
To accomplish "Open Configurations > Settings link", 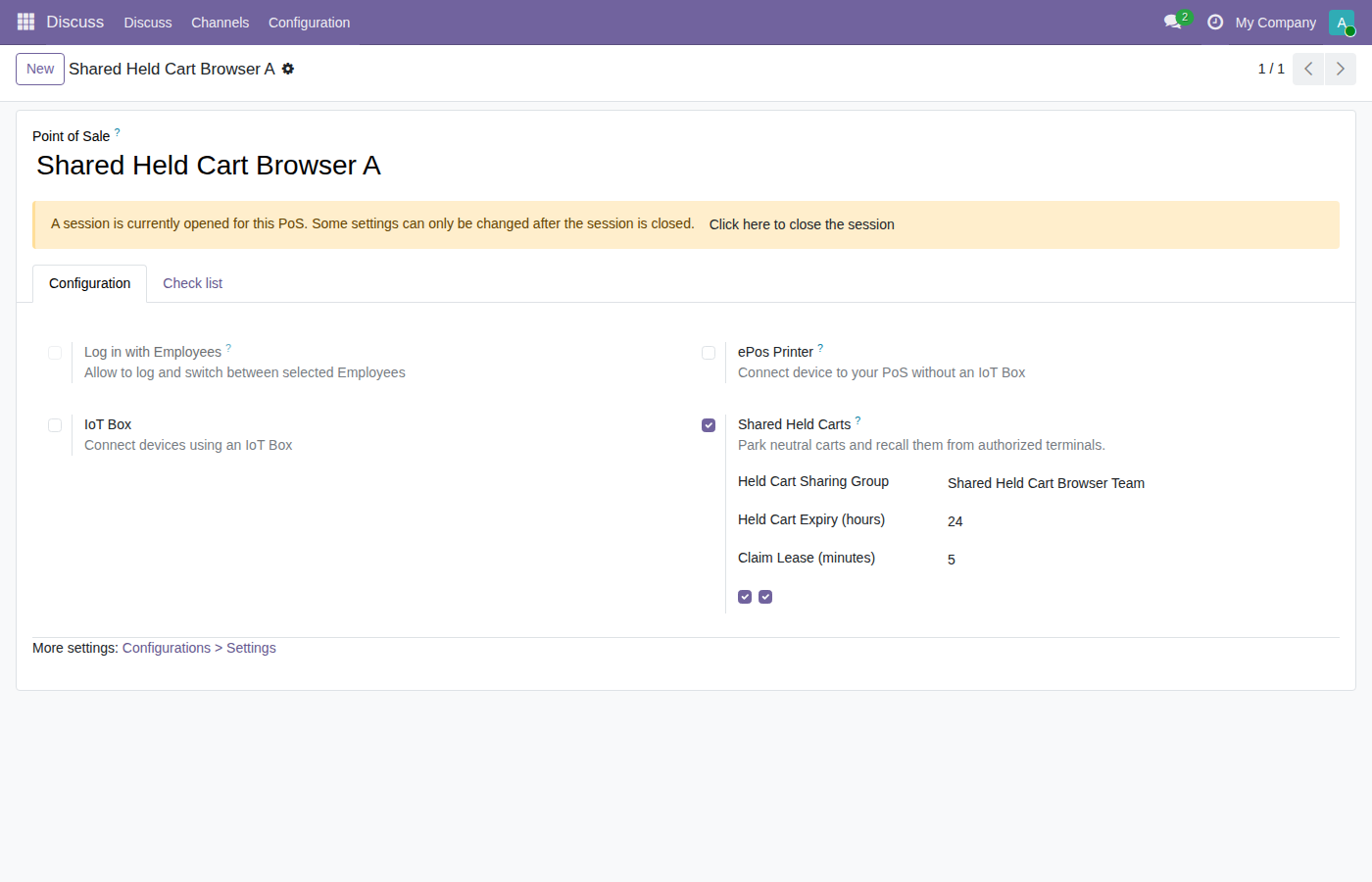I will coord(199,648).
